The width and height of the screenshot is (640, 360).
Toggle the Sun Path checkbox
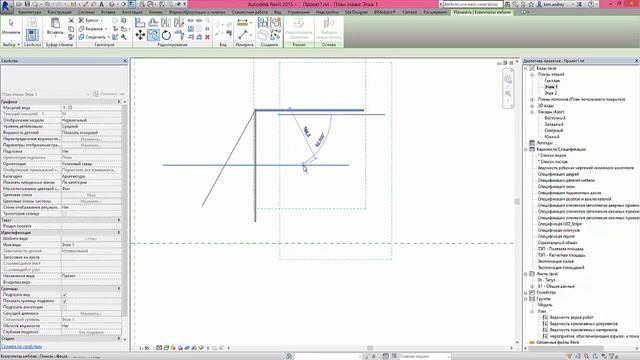point(65,213)
